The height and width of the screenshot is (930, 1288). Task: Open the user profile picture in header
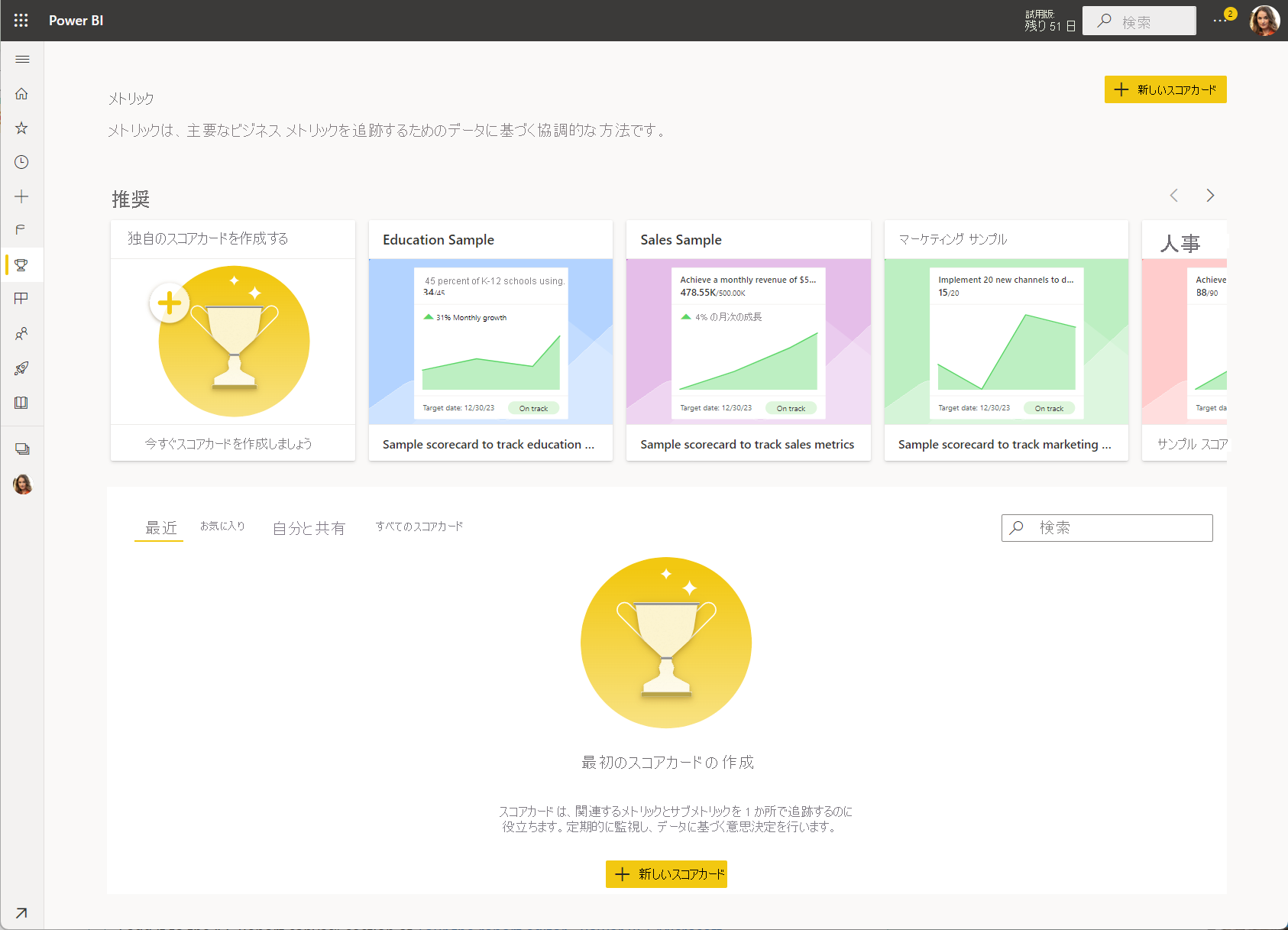1264,21
